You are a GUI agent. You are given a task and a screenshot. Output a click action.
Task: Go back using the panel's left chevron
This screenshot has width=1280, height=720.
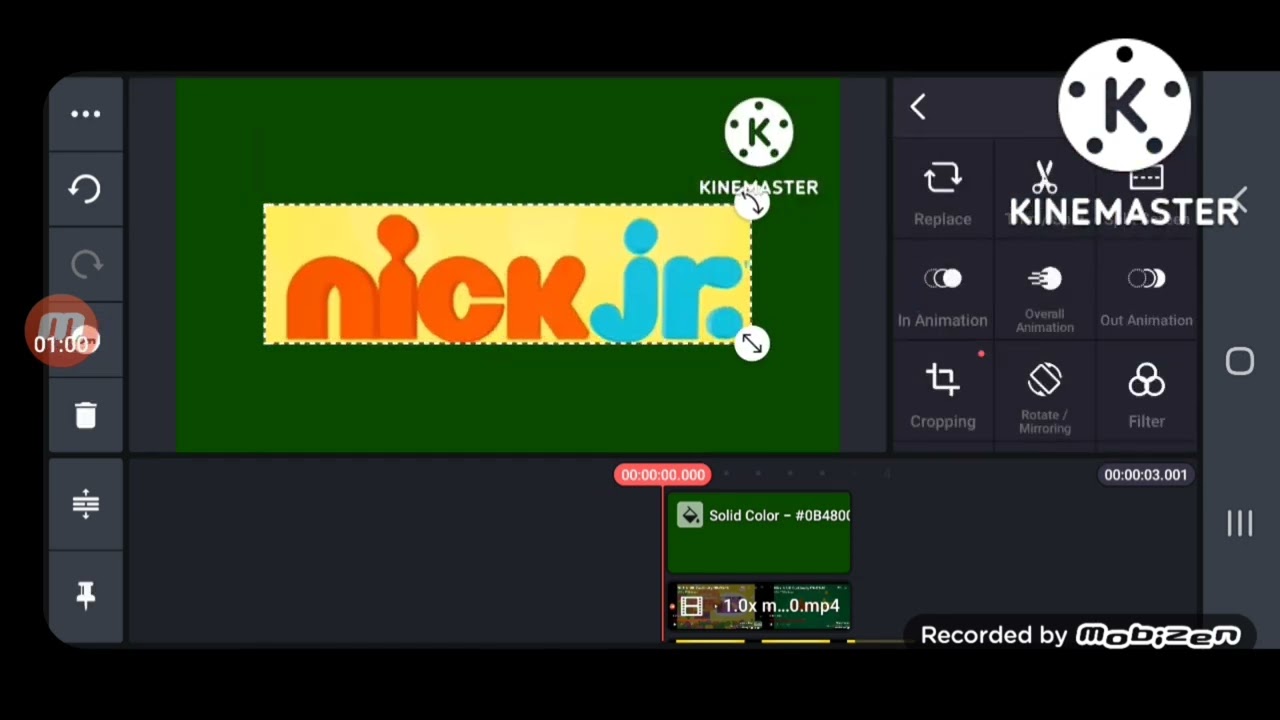pos(918,107)
